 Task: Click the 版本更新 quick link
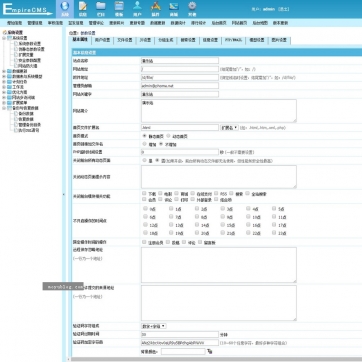pyautogui.click(x=280, y=23)
